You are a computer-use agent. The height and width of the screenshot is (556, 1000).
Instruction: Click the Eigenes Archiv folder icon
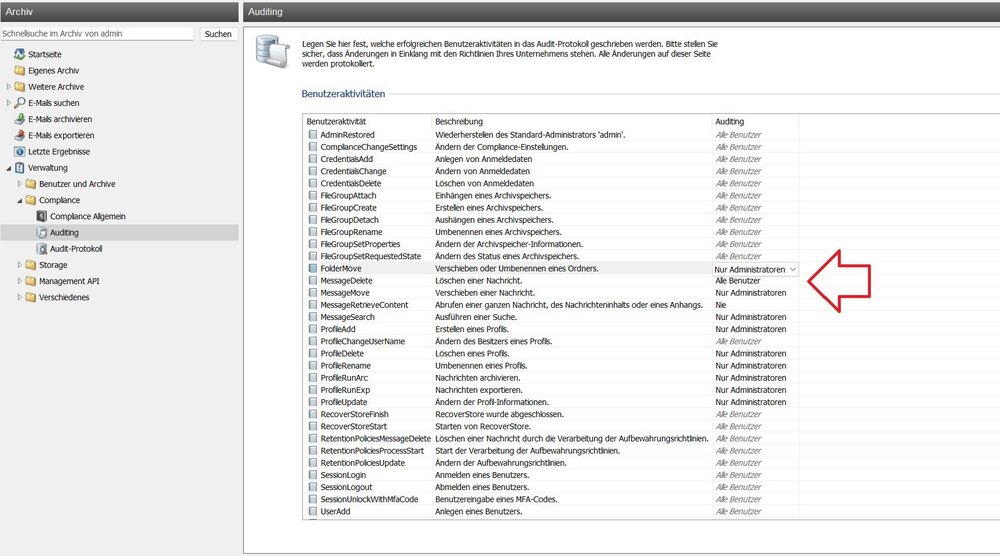(x=19, y=70)
